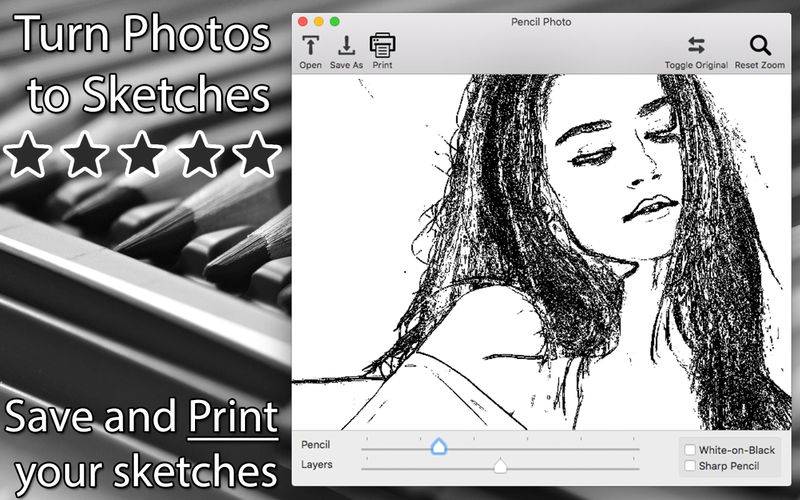Set Pencil slider to far right end
Screen dimensions: 800x500
(x=638, y=449)
